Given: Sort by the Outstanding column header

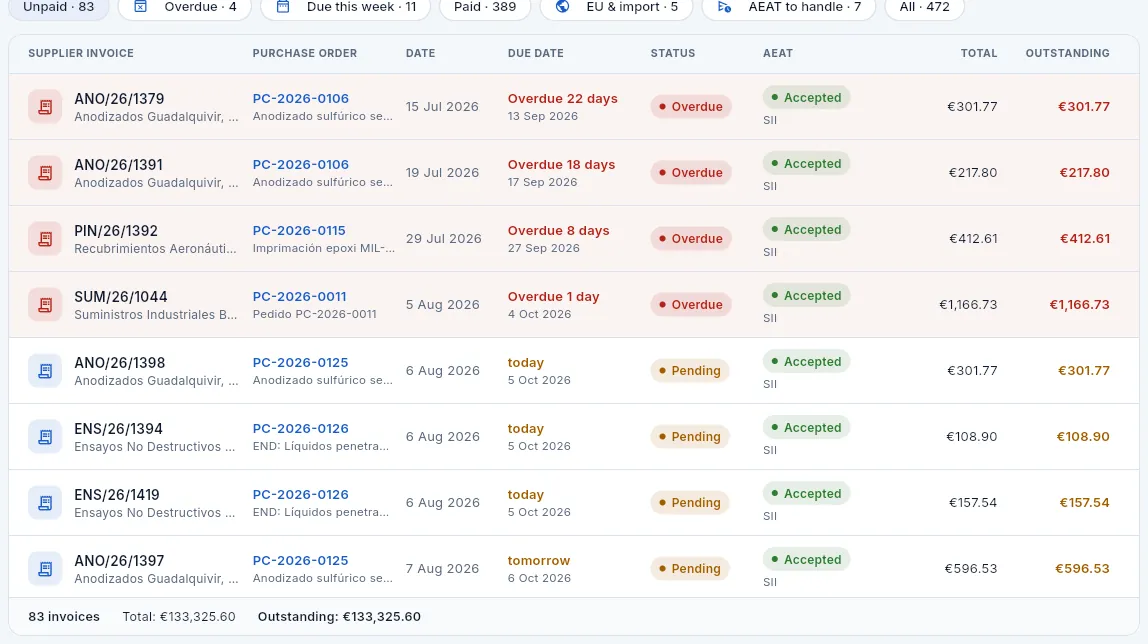Looking at the screenshot, I should tap(1067, 53).
